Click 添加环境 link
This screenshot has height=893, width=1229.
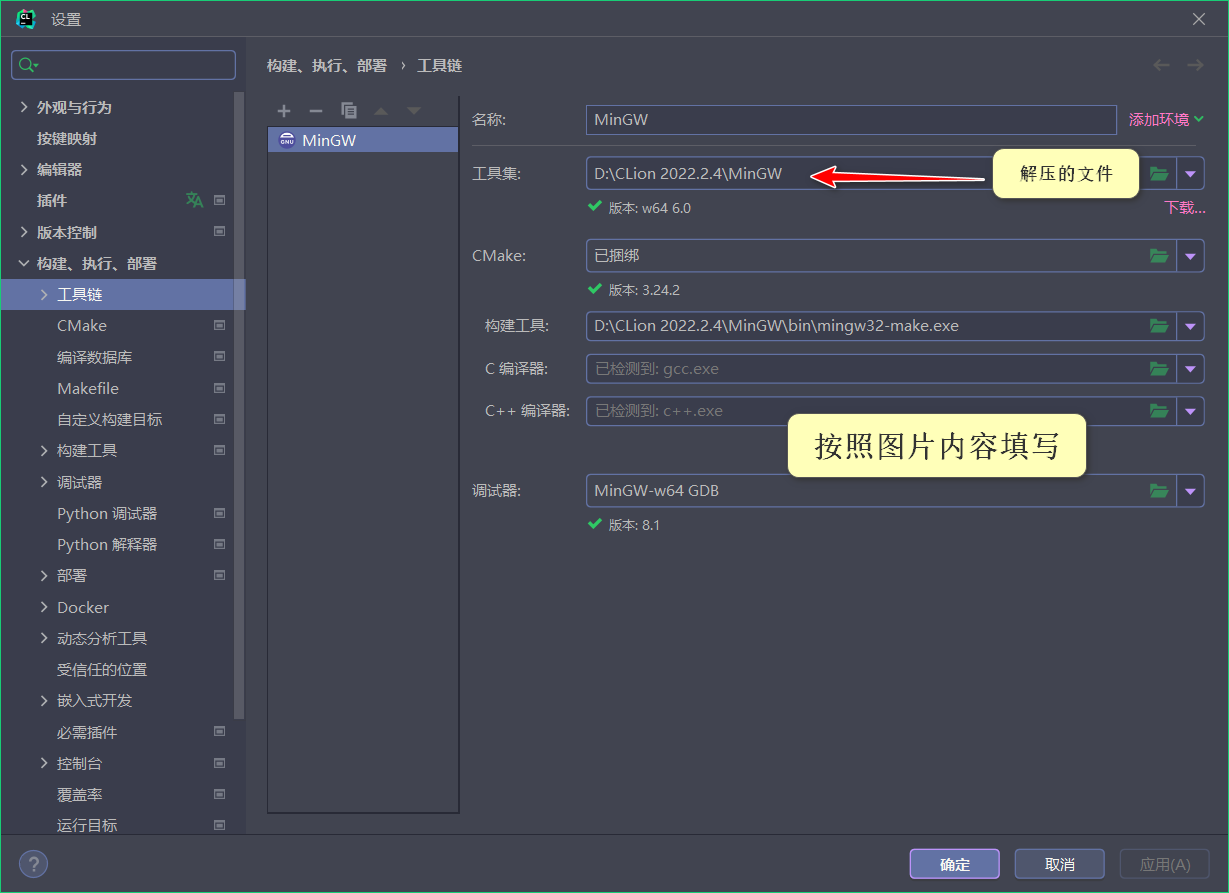click(1166, 120)
